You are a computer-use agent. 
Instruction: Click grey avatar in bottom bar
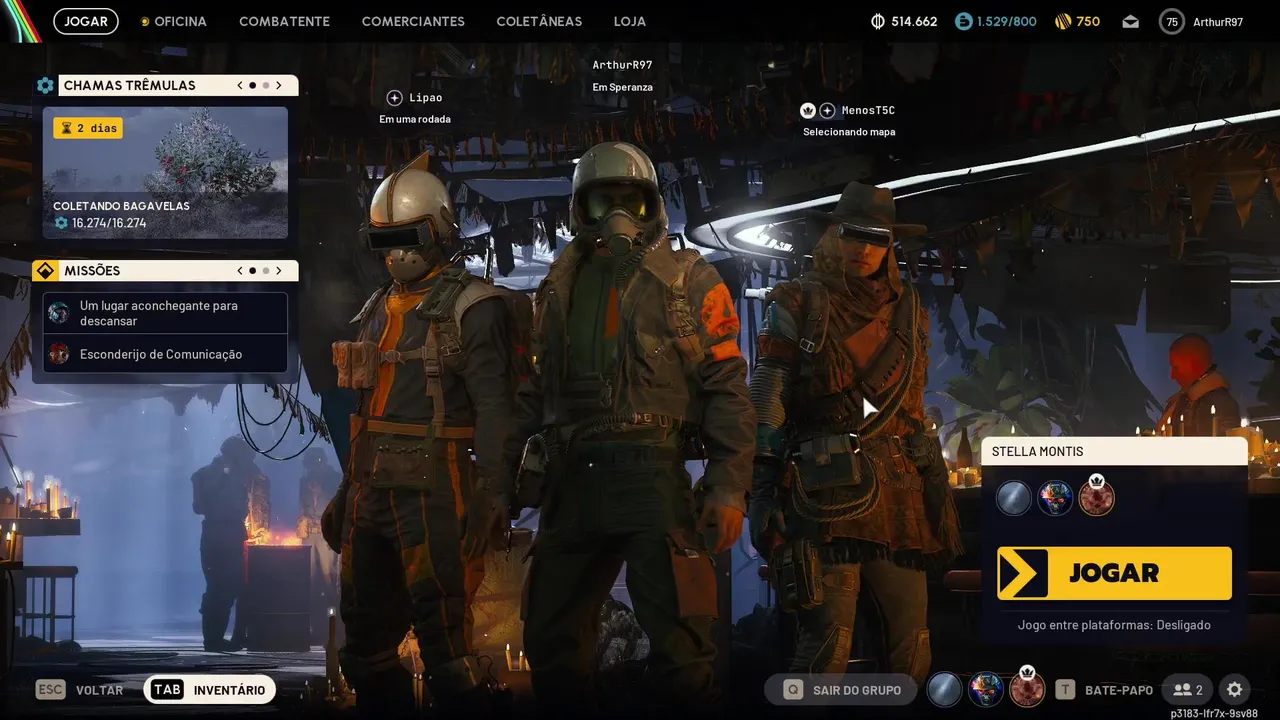(944, 690)
